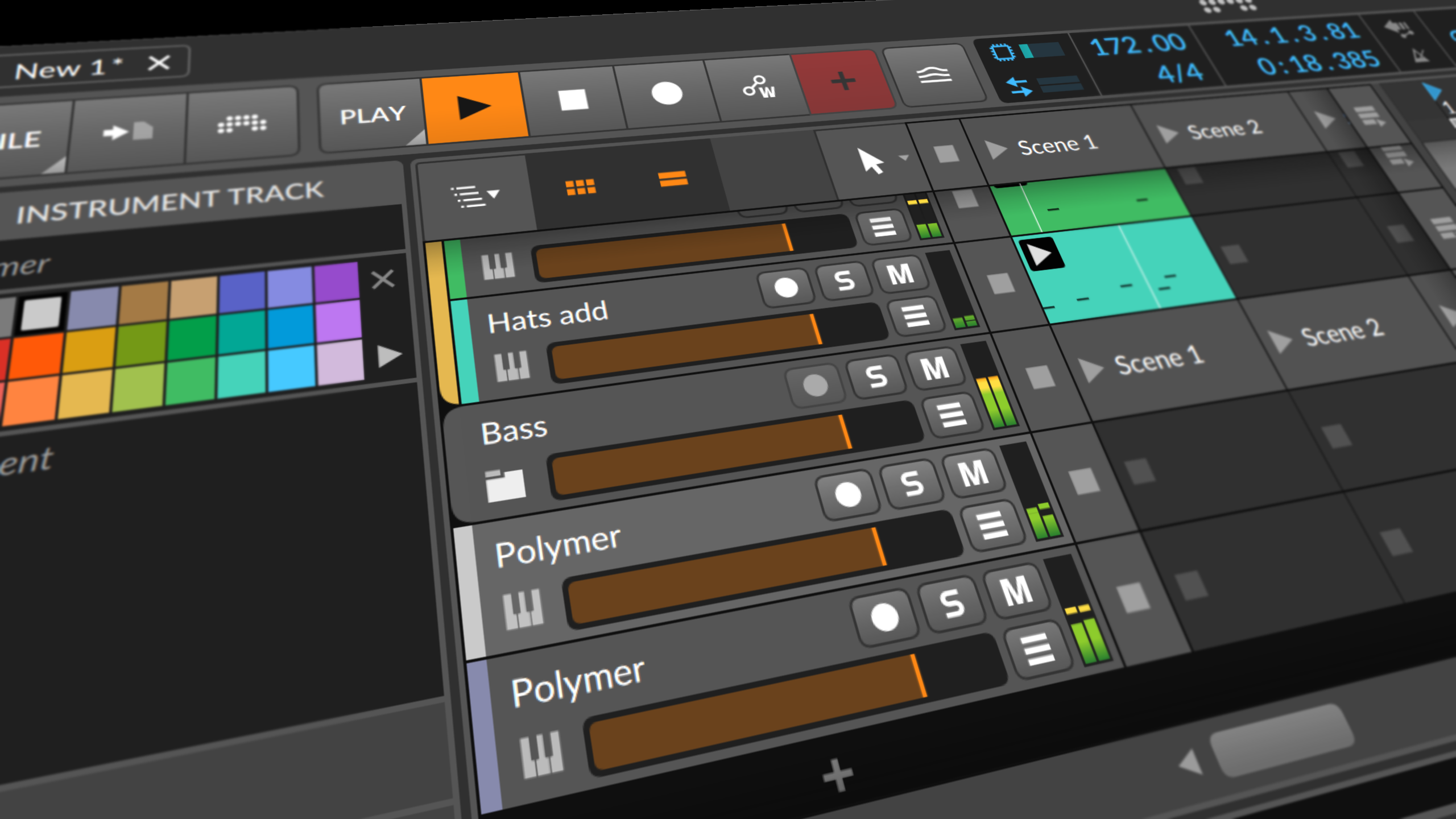Close the track color palette
1456x819 pixels.
point(383,279)
